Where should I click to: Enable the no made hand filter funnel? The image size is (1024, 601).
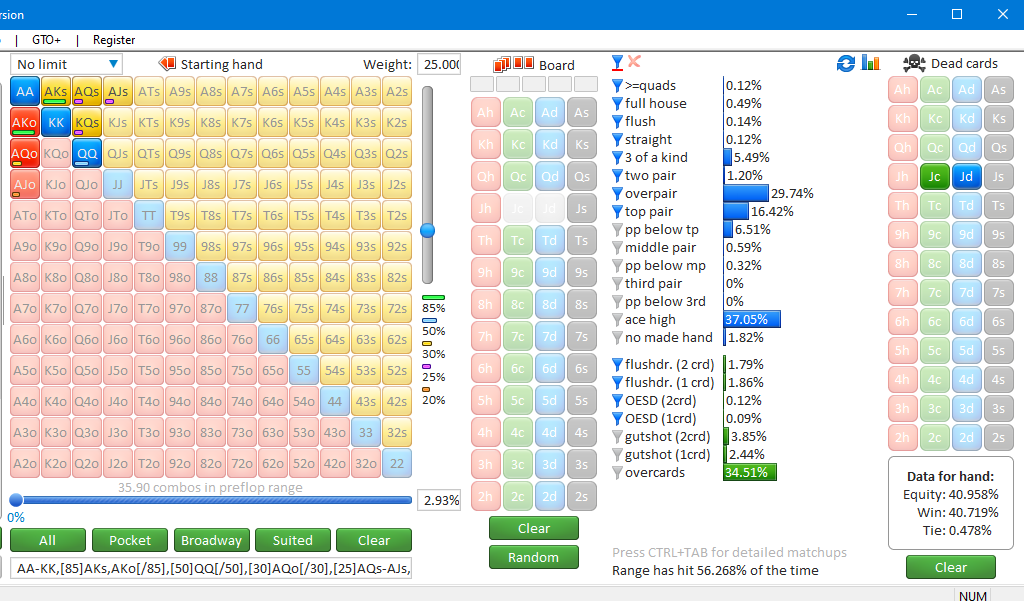(617, 338)
